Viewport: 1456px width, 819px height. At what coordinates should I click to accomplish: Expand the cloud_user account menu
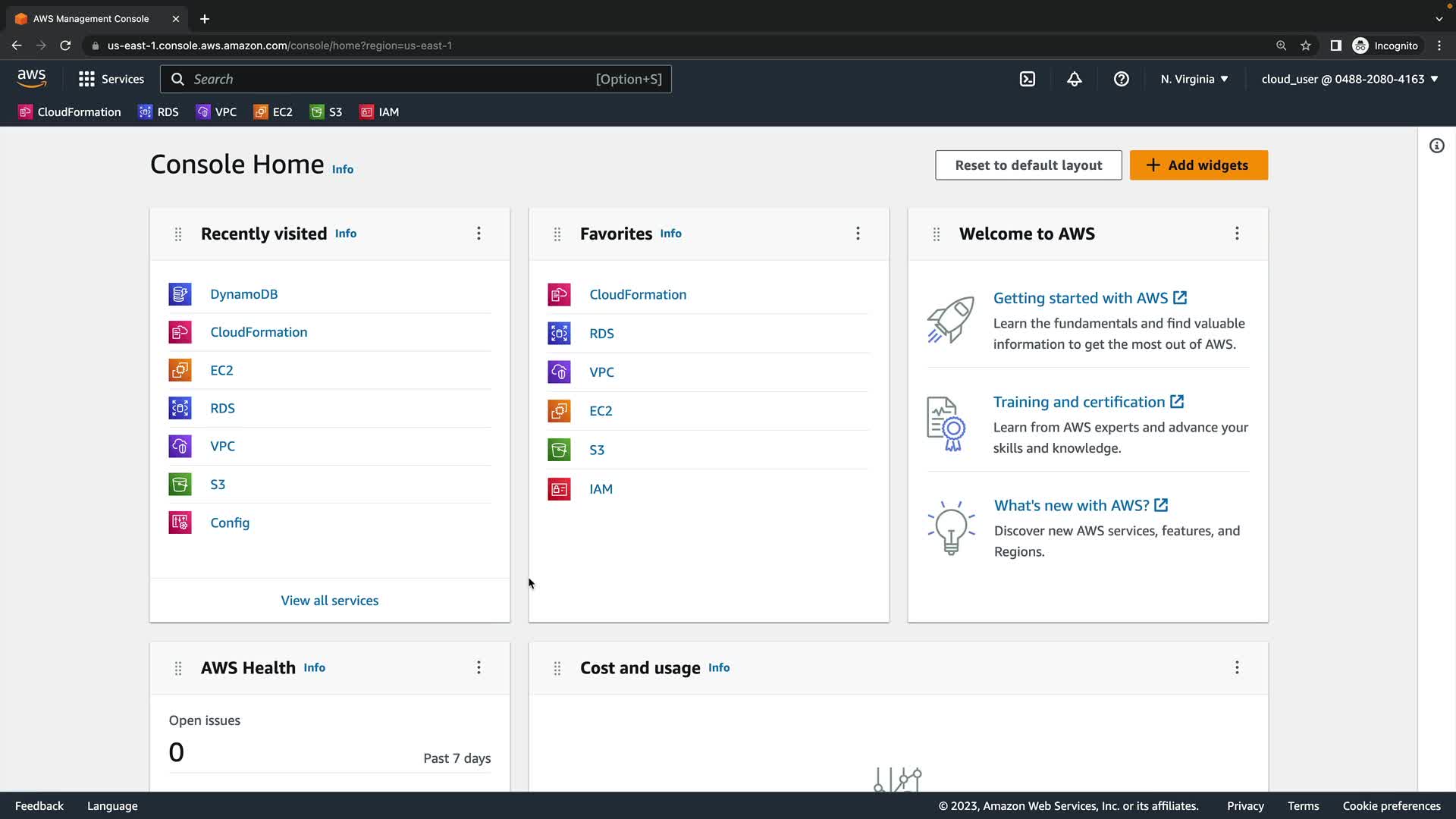[x=1350, y=79]
